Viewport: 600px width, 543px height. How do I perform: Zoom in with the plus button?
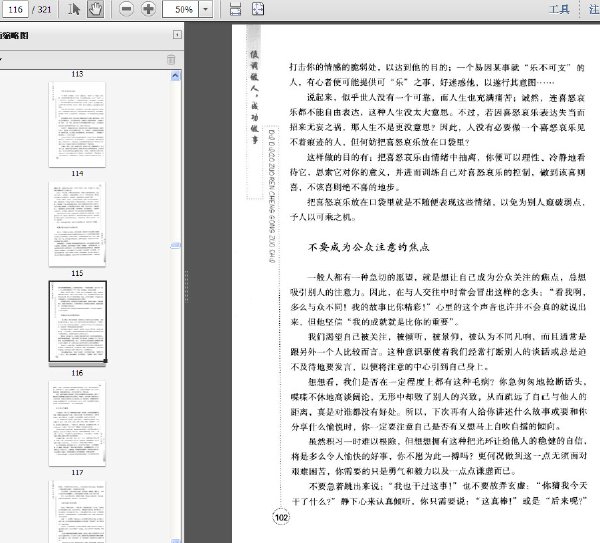(x=148, y=9)
